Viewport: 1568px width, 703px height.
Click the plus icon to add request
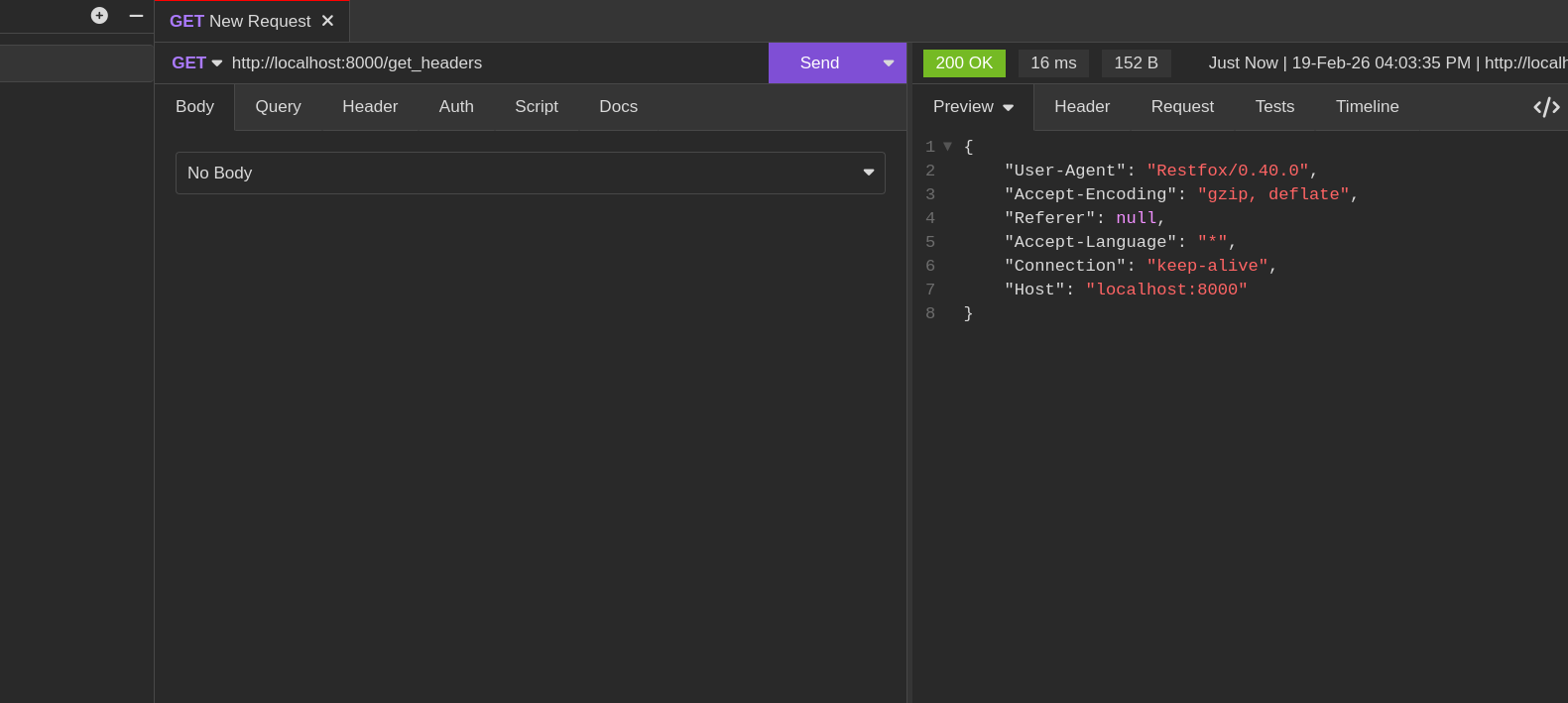tap(99, 16)
